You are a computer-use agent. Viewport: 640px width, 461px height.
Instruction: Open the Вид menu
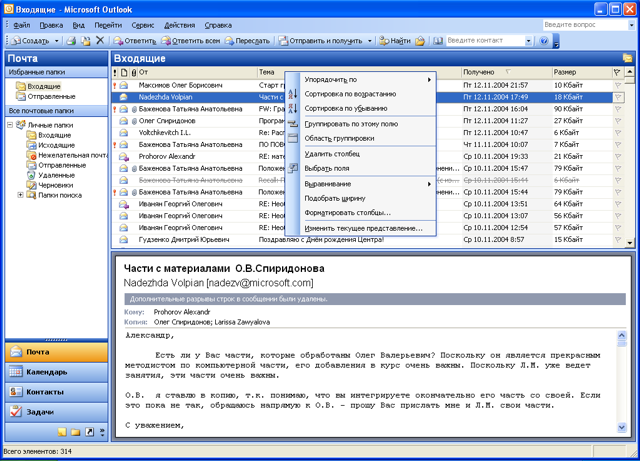pyautogui.click(x=79, y=25)
